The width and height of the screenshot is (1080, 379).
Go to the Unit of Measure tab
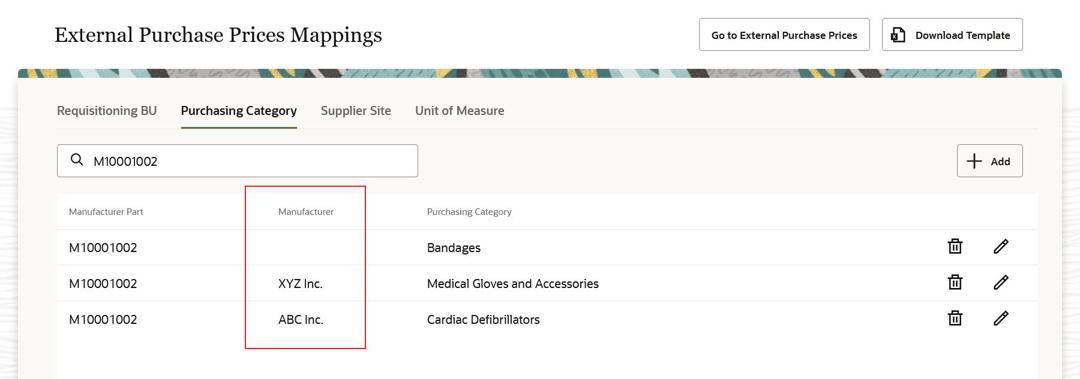[x=459, y=110]
